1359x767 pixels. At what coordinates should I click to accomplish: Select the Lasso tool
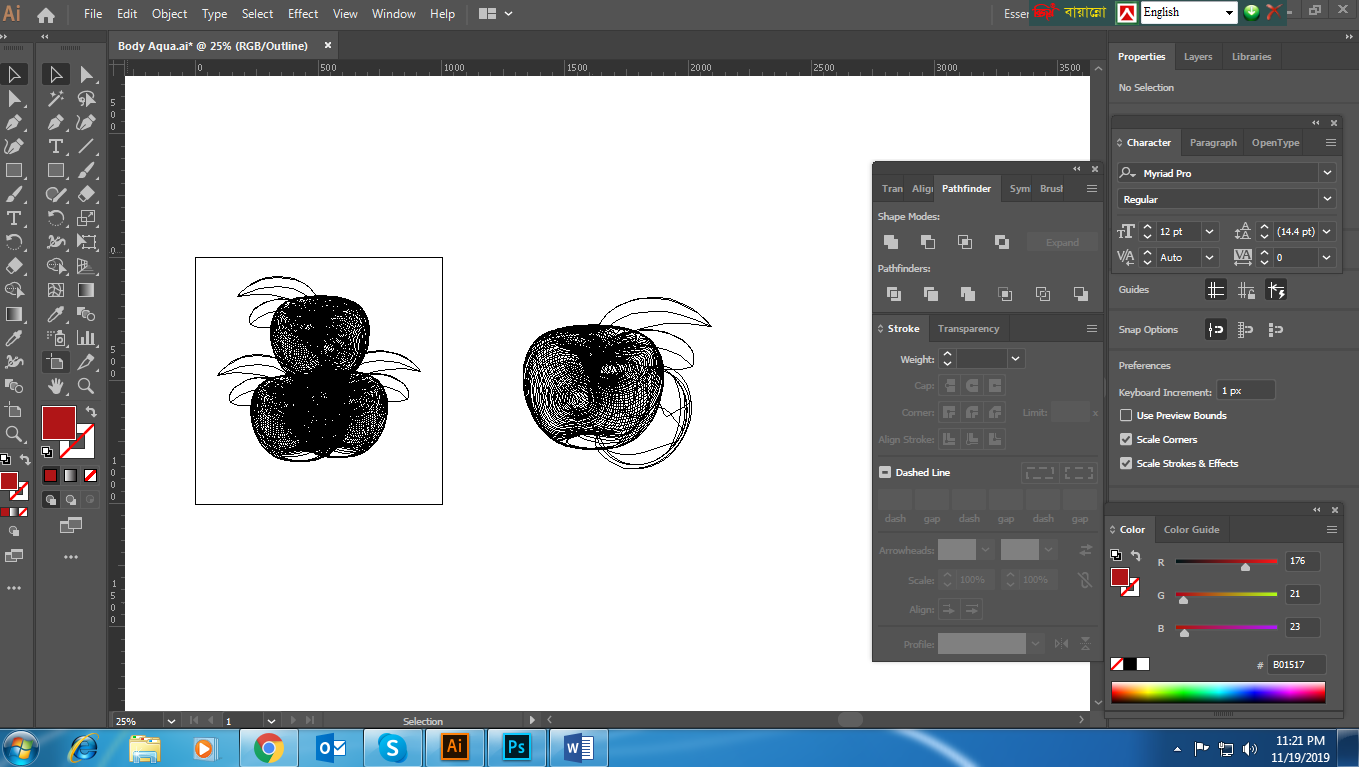[x=87, y=98]
